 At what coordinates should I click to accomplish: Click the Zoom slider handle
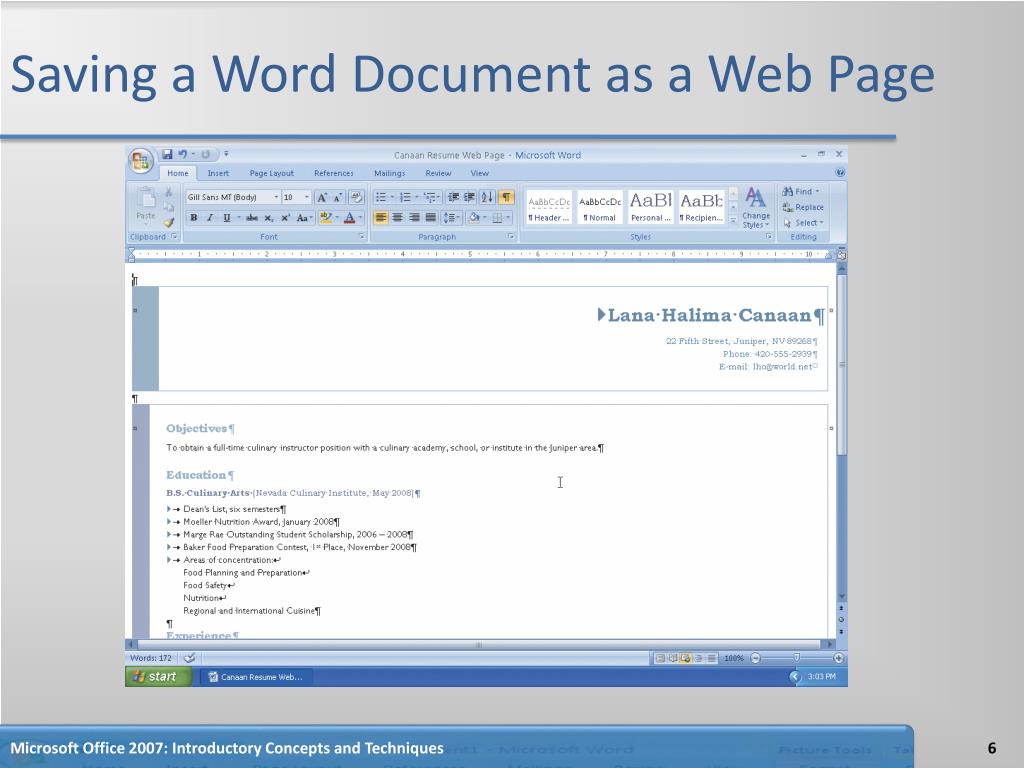796,658
